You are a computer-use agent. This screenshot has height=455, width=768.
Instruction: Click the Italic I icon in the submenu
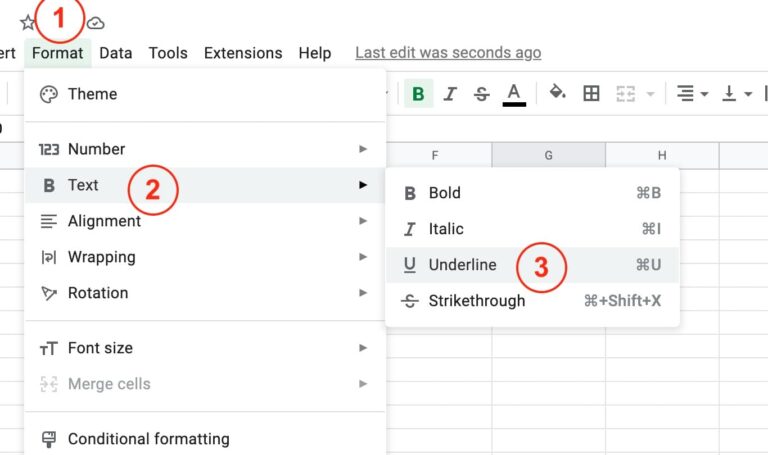point(409,229)
